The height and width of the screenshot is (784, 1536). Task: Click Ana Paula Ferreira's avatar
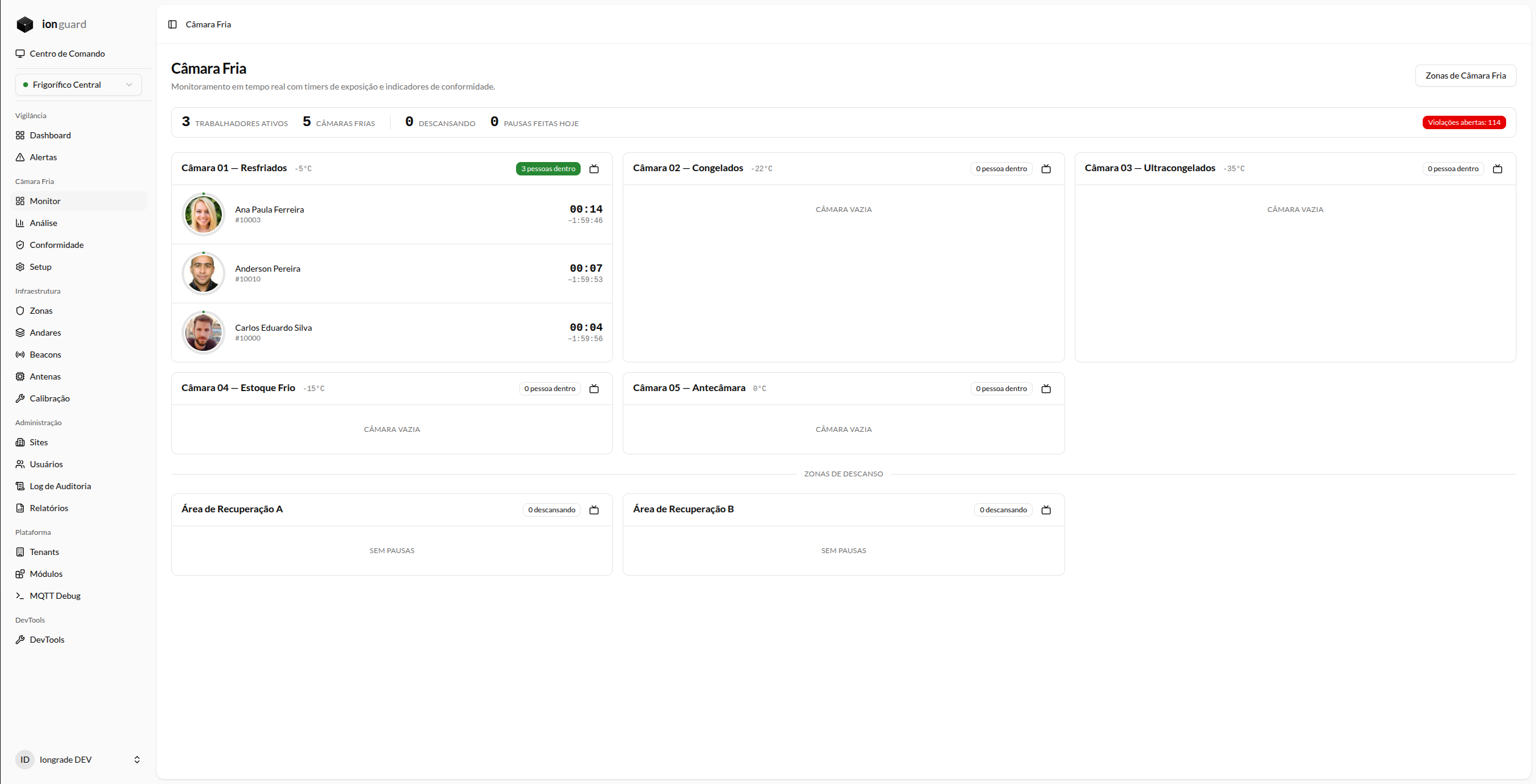204,214
